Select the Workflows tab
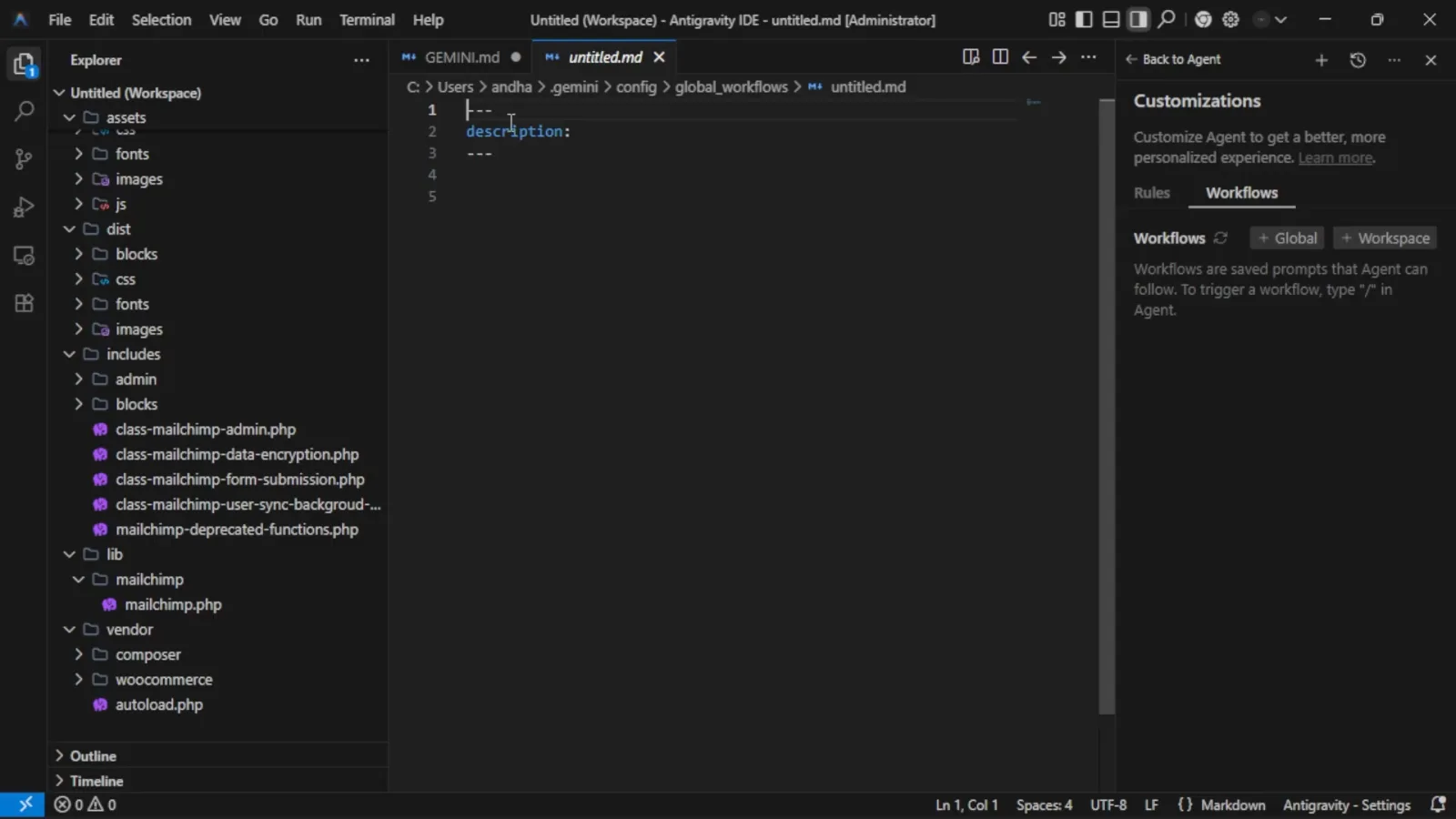This screenshot has width=1456, height=819. (x=1241, y=193)
